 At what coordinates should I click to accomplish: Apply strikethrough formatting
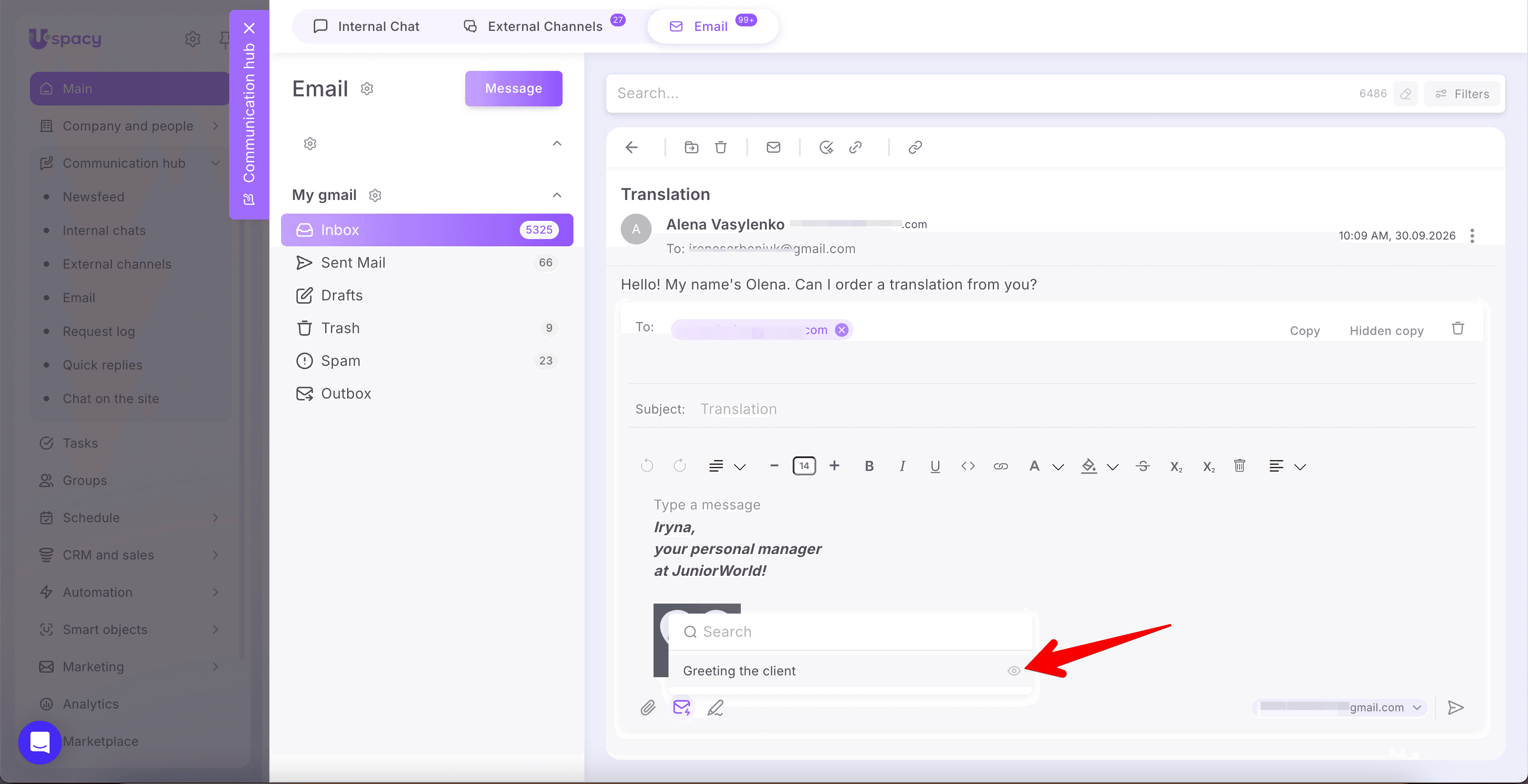[x=1143, y=466]
